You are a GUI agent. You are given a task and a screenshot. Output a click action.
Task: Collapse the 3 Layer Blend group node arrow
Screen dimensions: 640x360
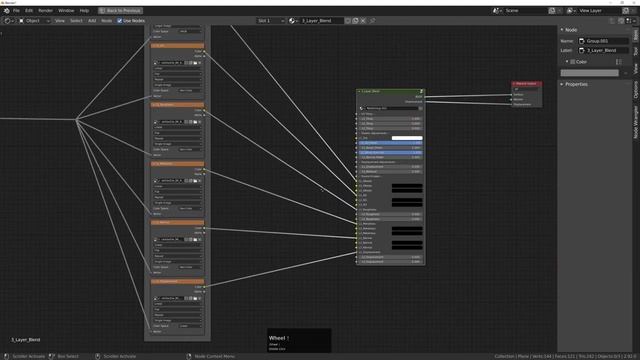pos(359,91)
